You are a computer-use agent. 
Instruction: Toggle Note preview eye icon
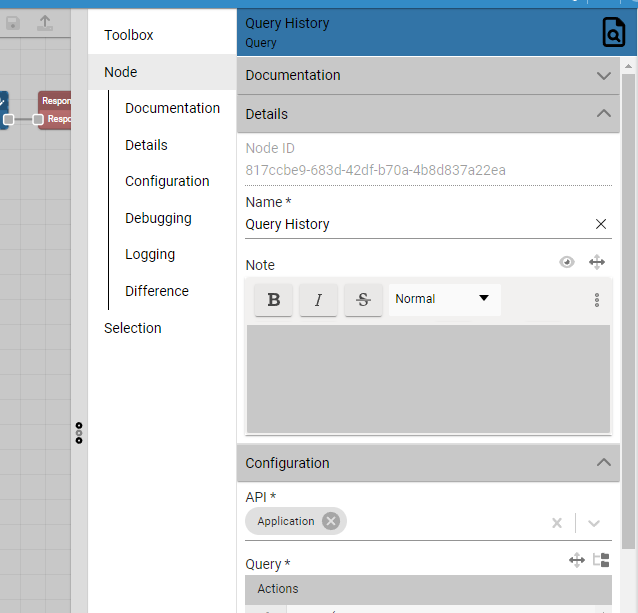[x=567, y=262]
